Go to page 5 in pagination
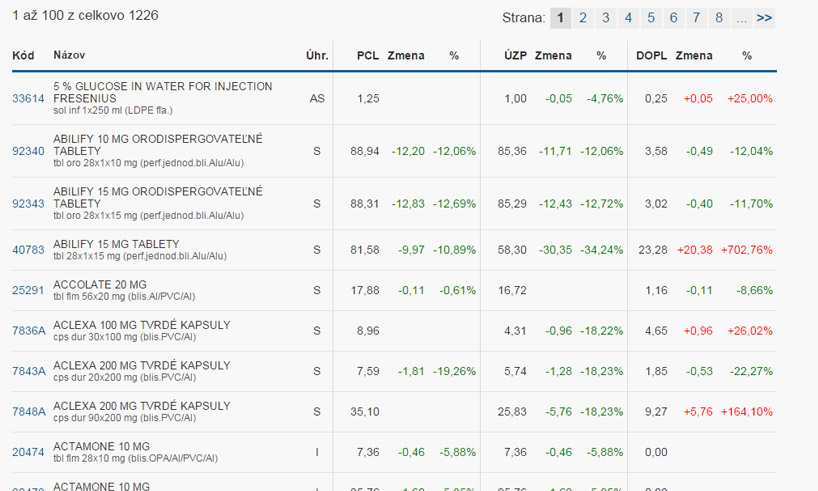The width and height of the screenshot is (818, 491). [651, 18]
